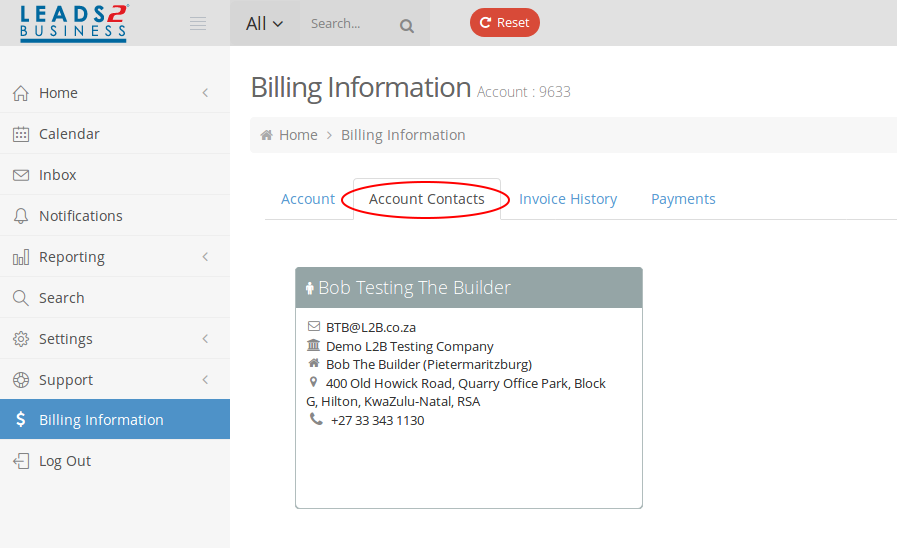Expand the Settings submenu chevron

coord(205,339)
